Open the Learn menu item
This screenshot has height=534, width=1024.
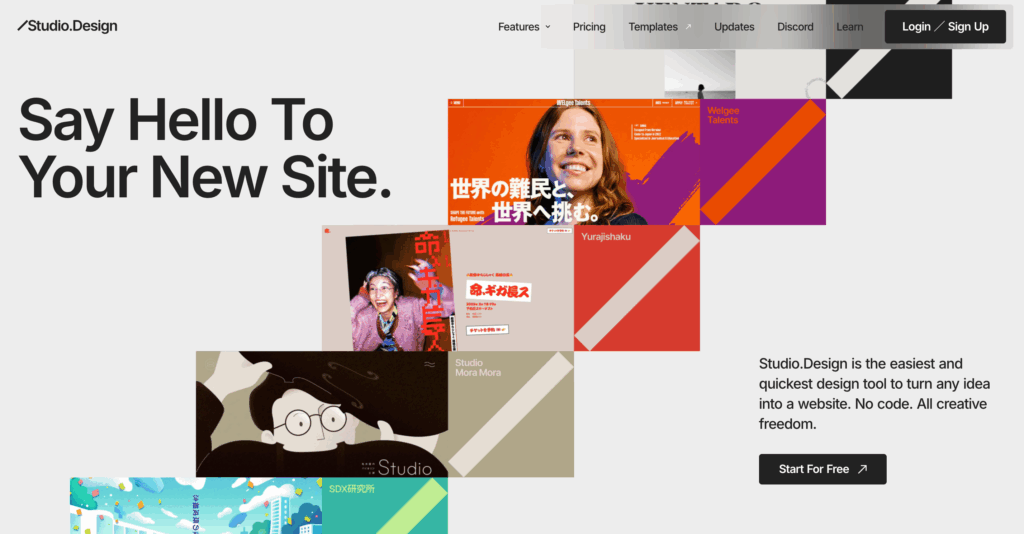[x=850, y=27]
